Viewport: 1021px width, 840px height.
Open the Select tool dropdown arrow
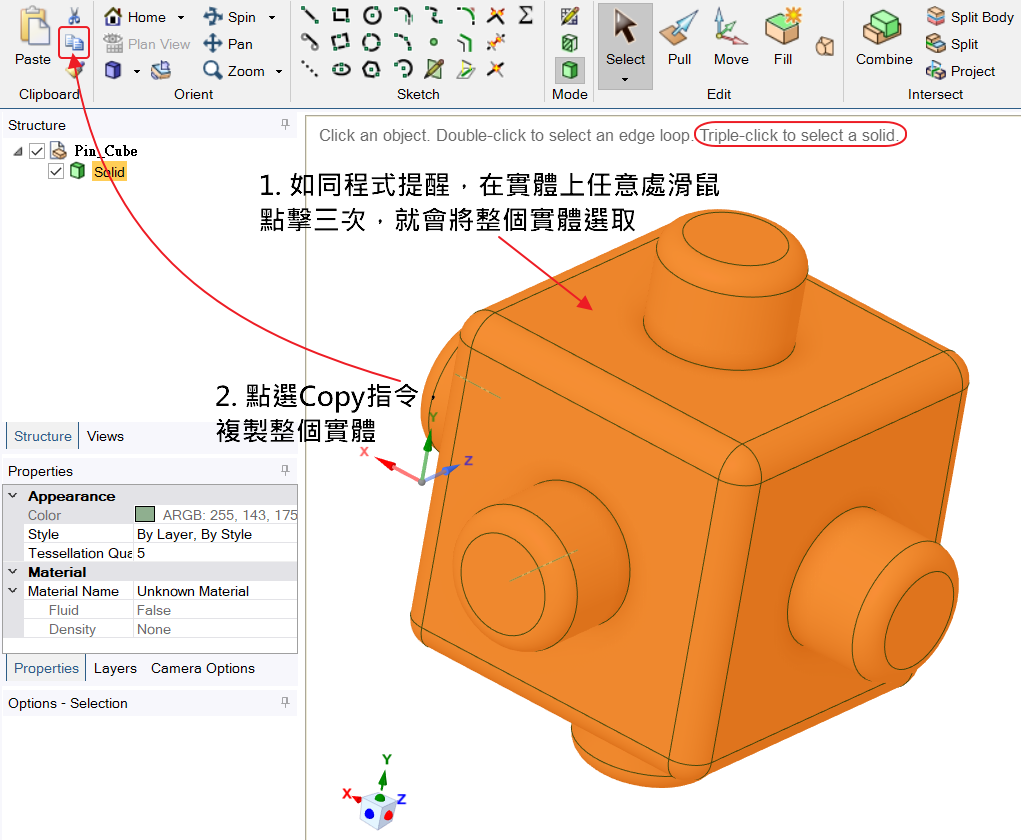tap(625, 79)
